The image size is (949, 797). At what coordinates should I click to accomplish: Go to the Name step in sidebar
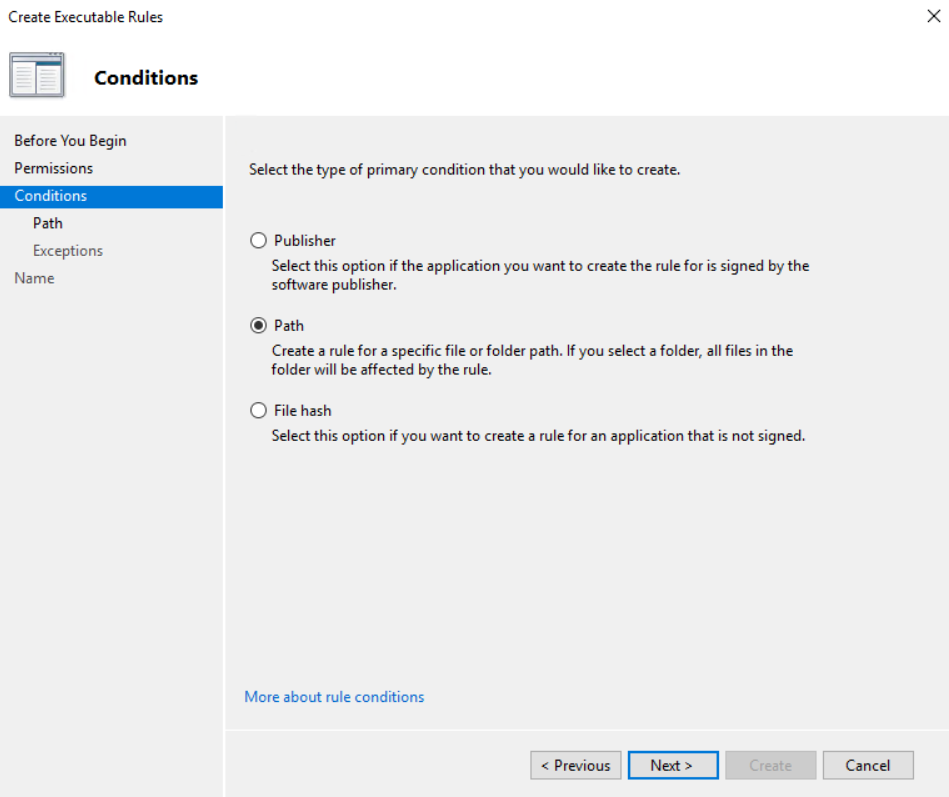(x=34, y=278)
